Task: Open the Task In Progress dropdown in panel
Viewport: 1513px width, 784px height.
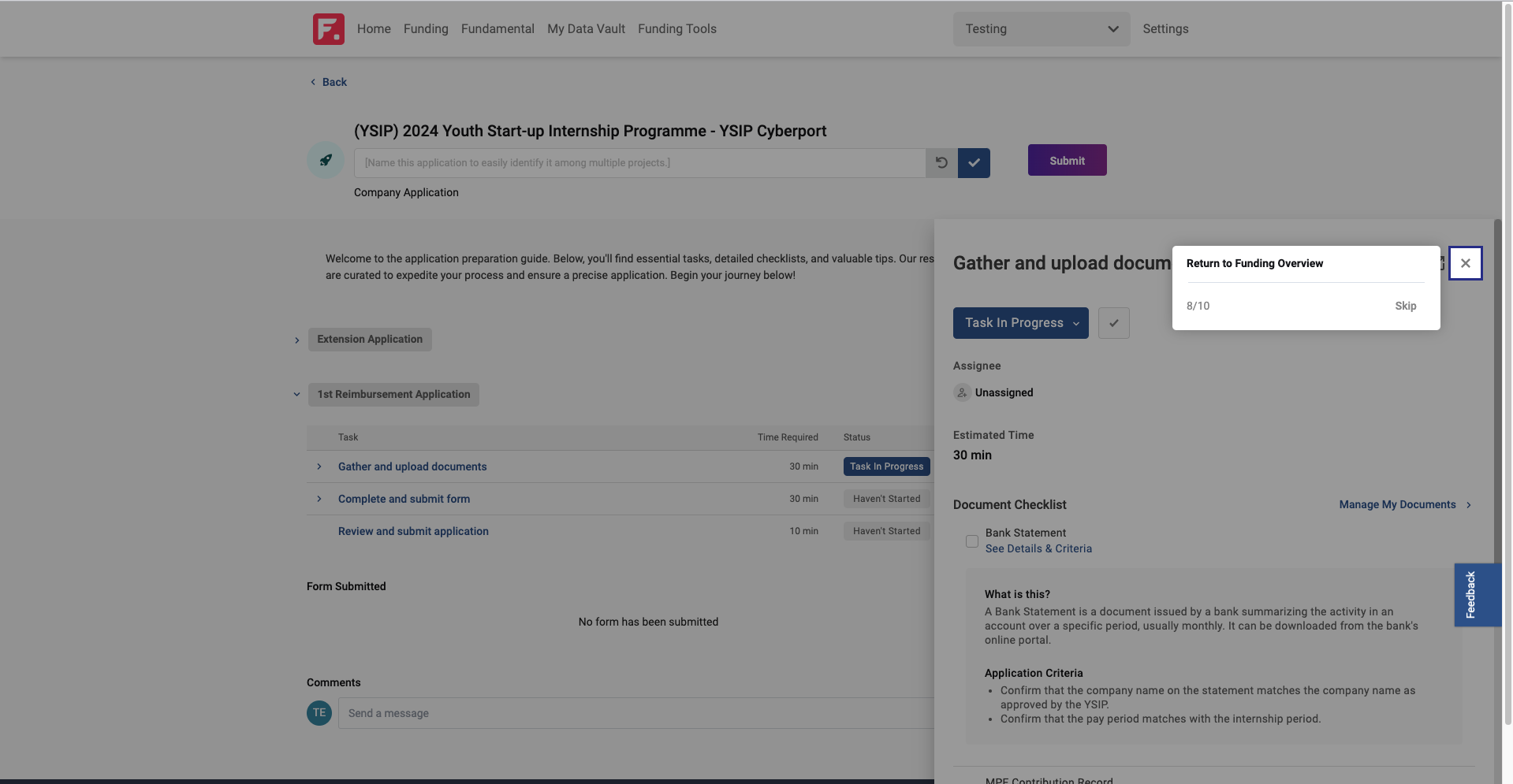Action: click(x=1020, y=323)
